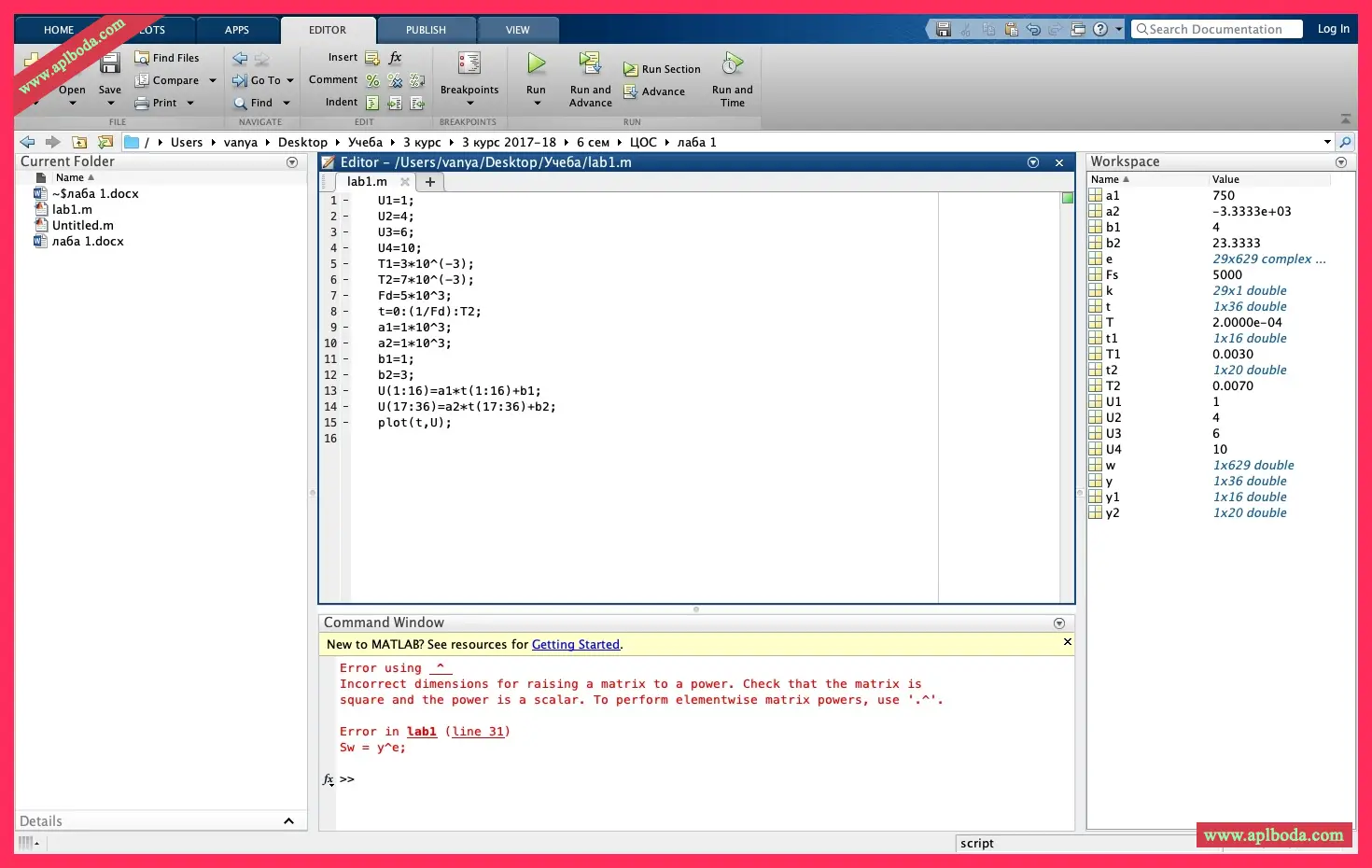Screen dimensions: 1372x868
Task: Click the Search Documentation field
Action: point(1217,29)
